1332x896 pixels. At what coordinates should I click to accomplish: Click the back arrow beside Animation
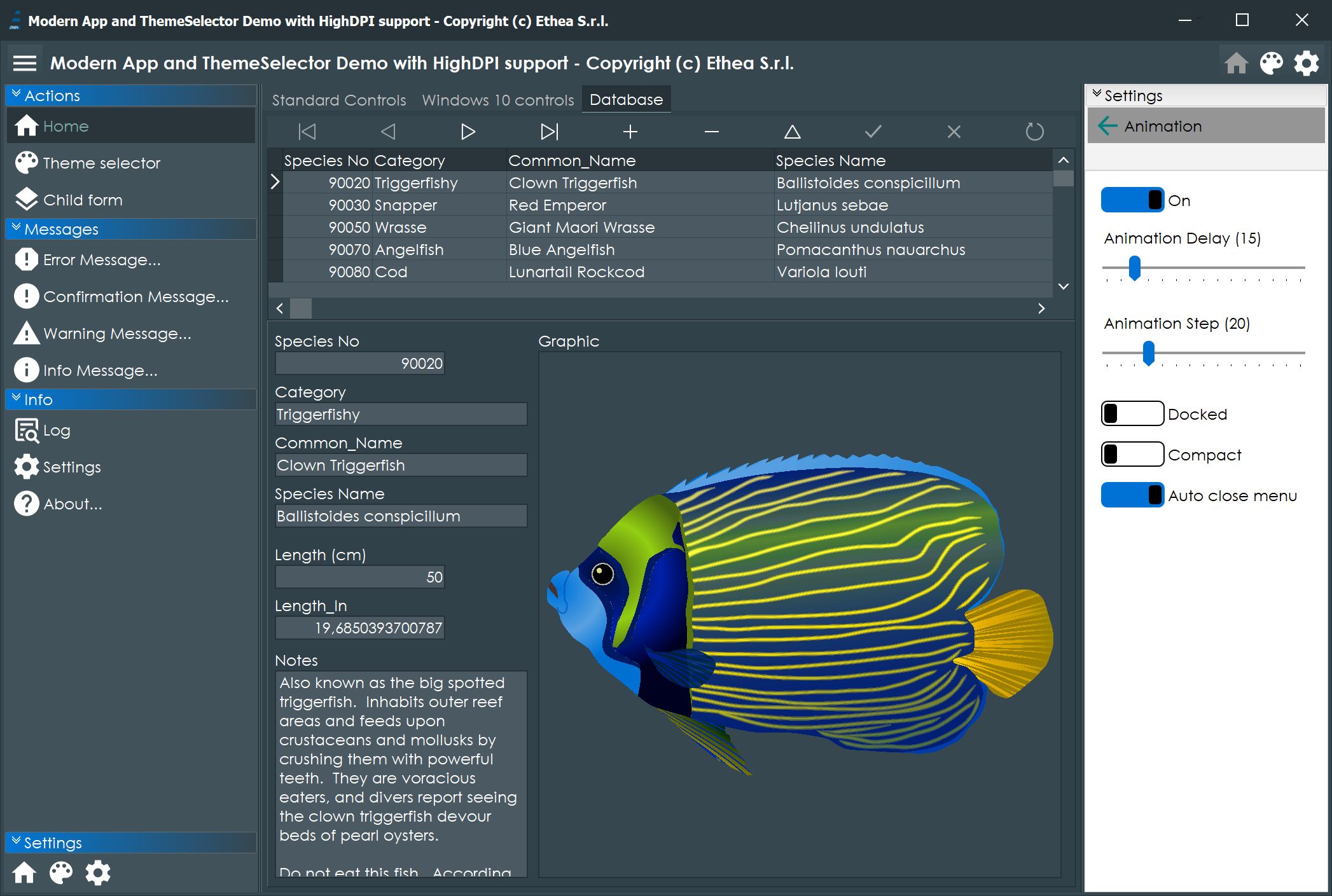[1107, 126]
